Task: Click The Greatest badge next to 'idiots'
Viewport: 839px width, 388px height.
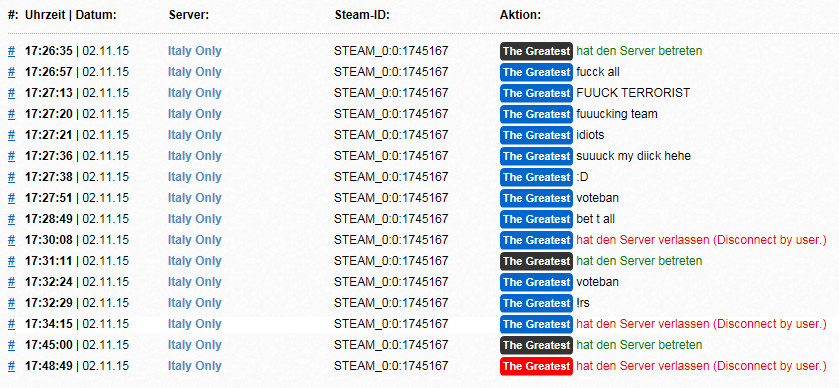Action: (537, 135)
